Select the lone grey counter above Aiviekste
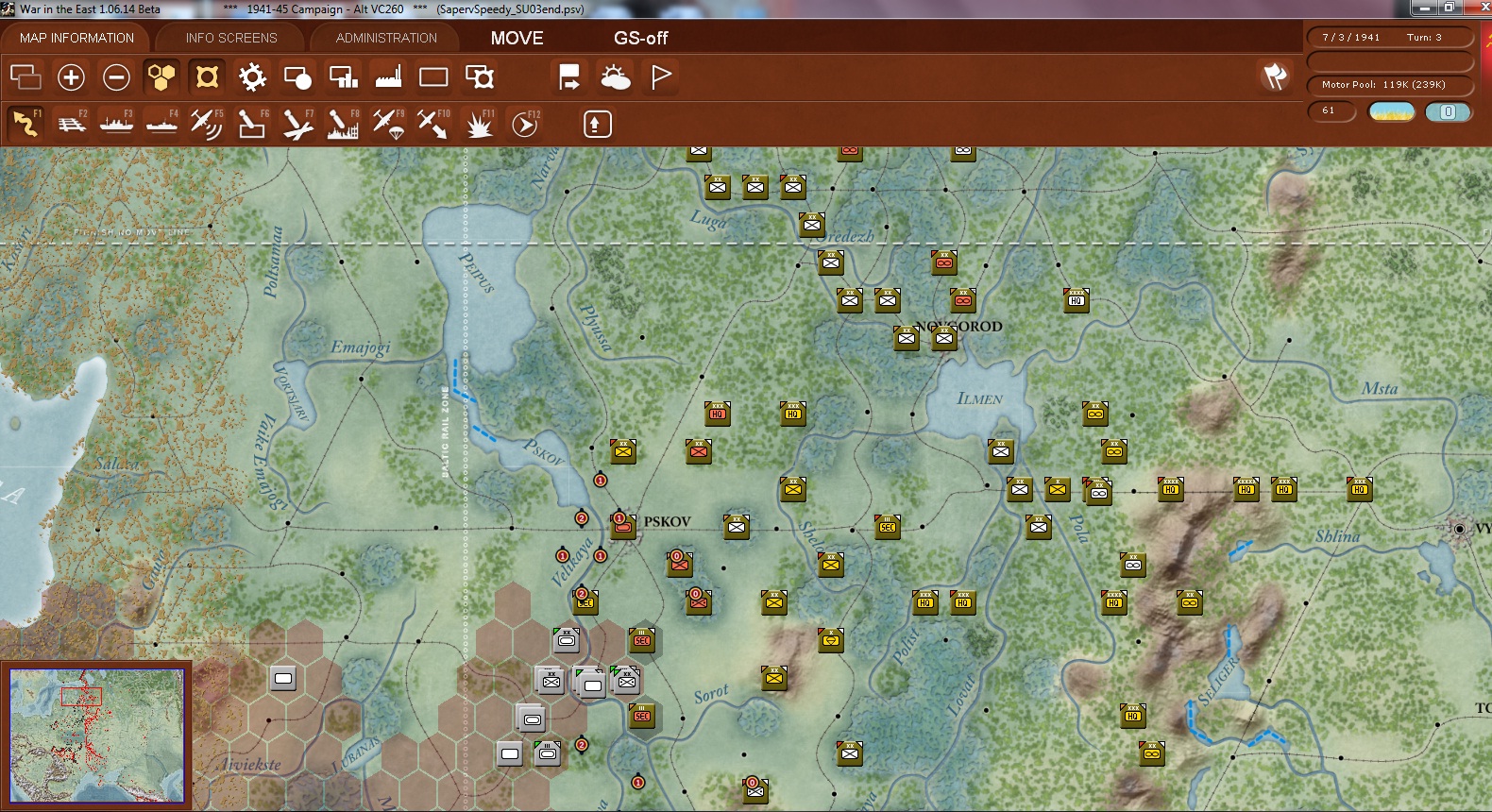 point(283,678)
